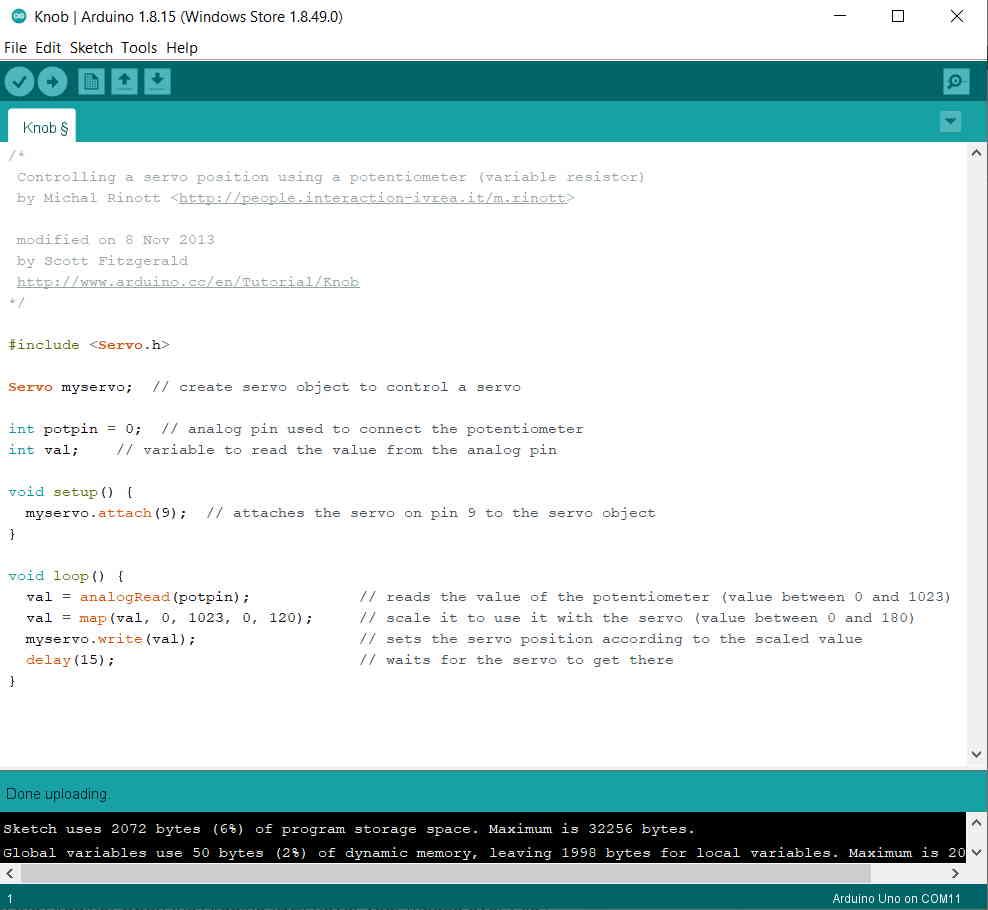This screenshot has width=988, height=910.
Task: Open the Edit menu
Action: 48,48
